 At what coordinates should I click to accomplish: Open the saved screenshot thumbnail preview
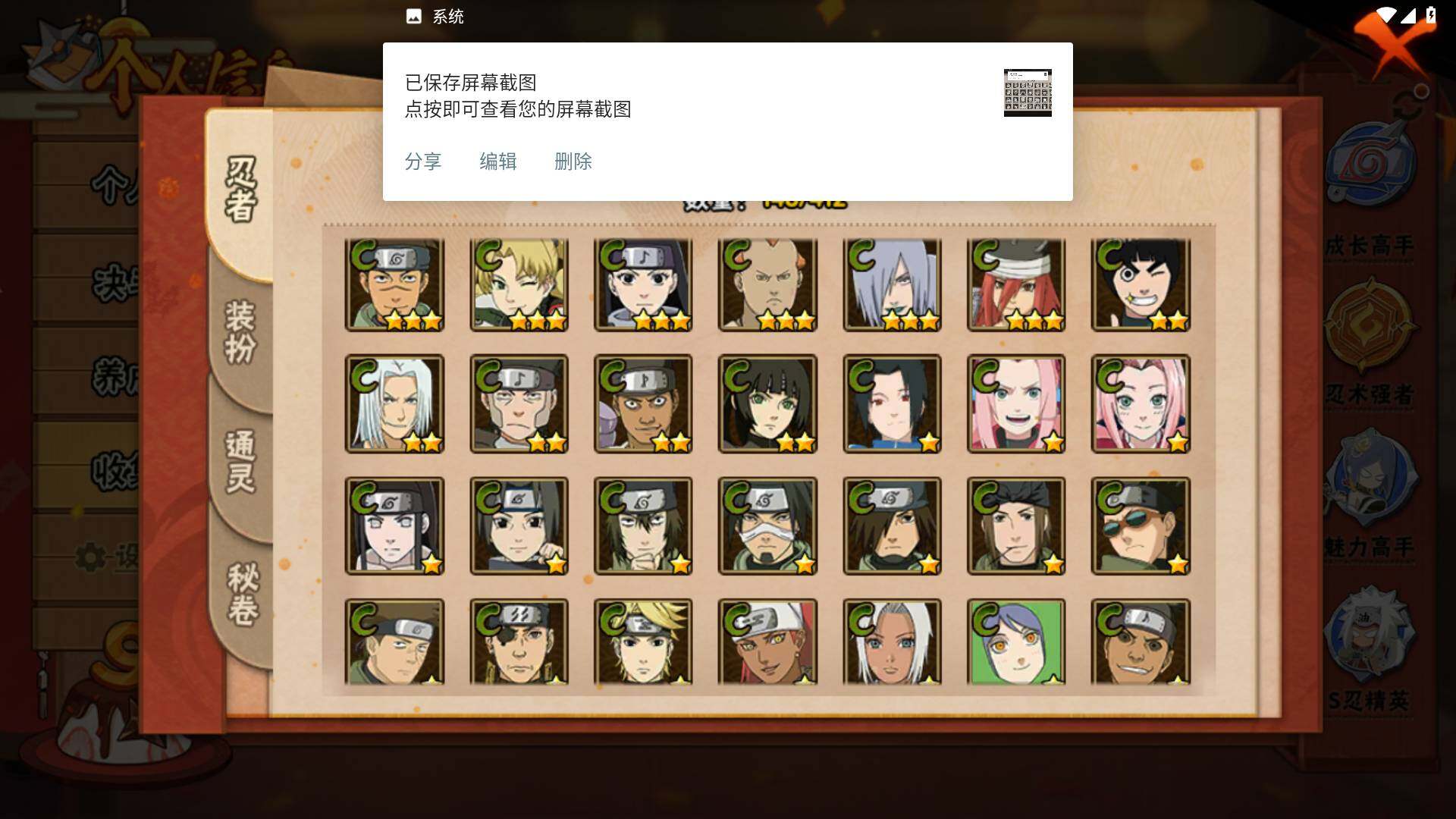coord(1028,93)
